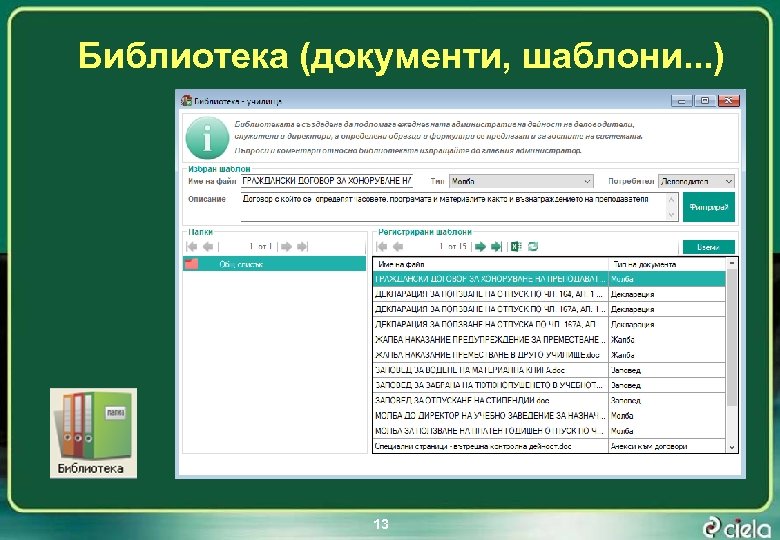Select row МОЛБА ЗА ПОЛЗВАНЕ НА ПЛАТЕН ГОДИШЕН ОТПУСК
Screen dimensions: 780x540
tap(549, 431)
